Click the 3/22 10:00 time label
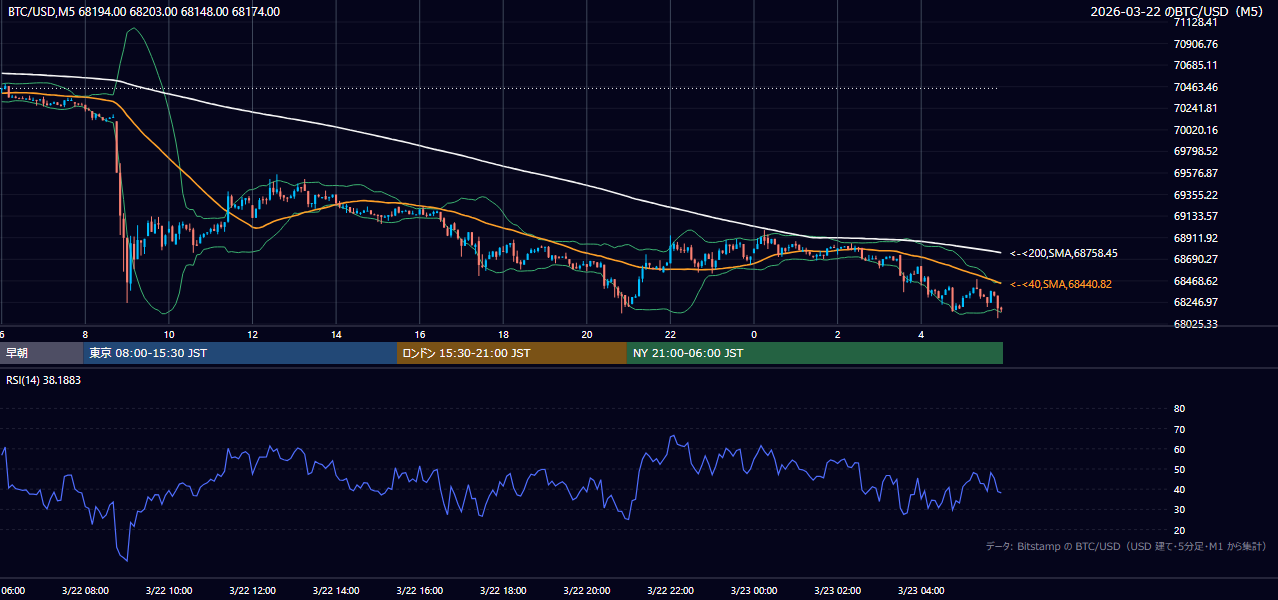The height and width of the screenshot is (600, 1278). coord(169,591)
